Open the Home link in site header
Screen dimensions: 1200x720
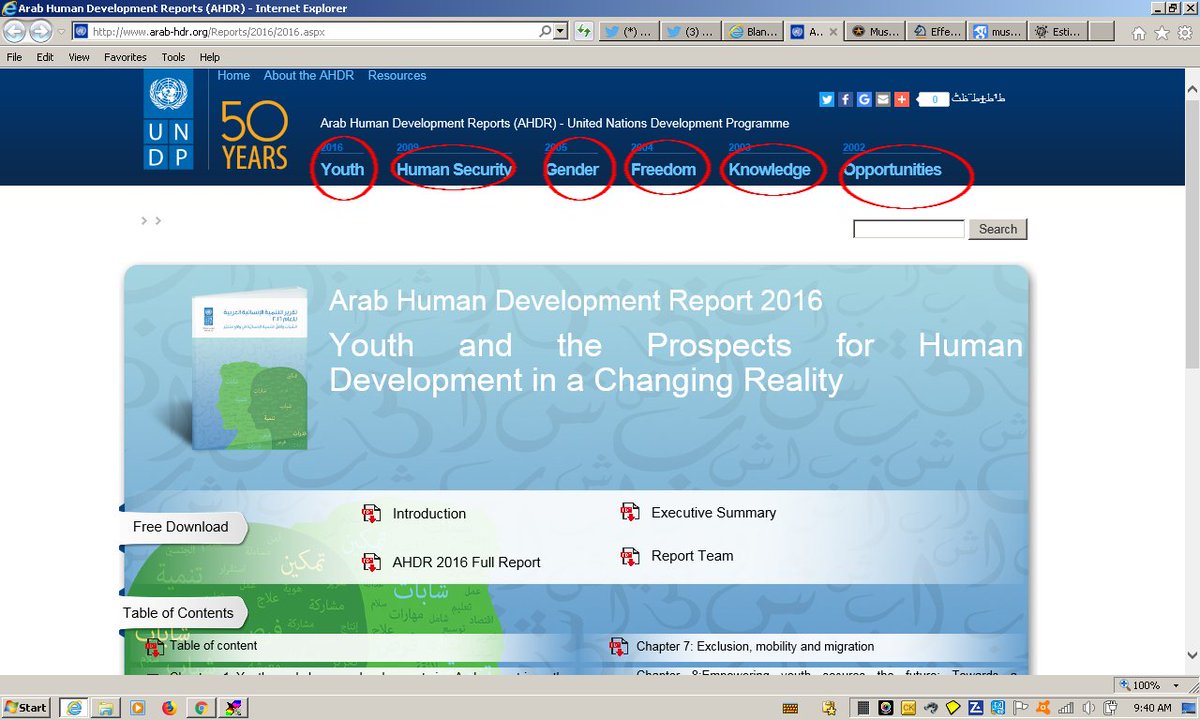[x=234, y=76]
